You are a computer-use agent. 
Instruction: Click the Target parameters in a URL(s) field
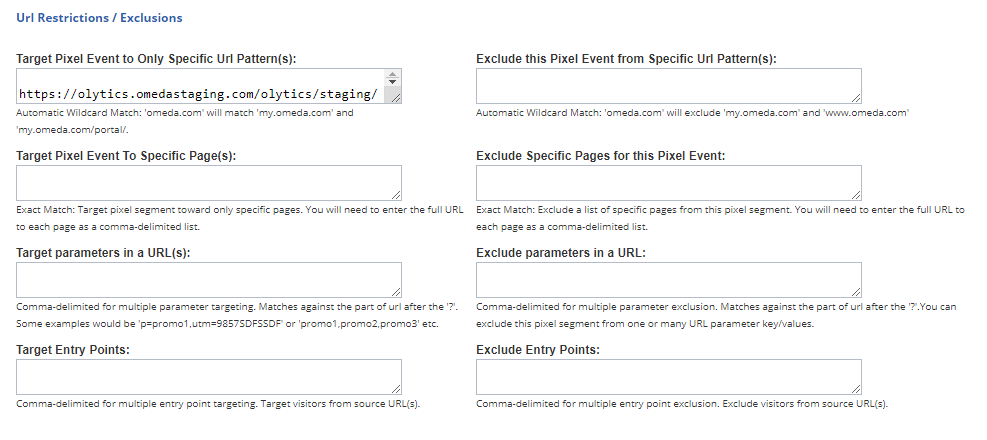209,280
